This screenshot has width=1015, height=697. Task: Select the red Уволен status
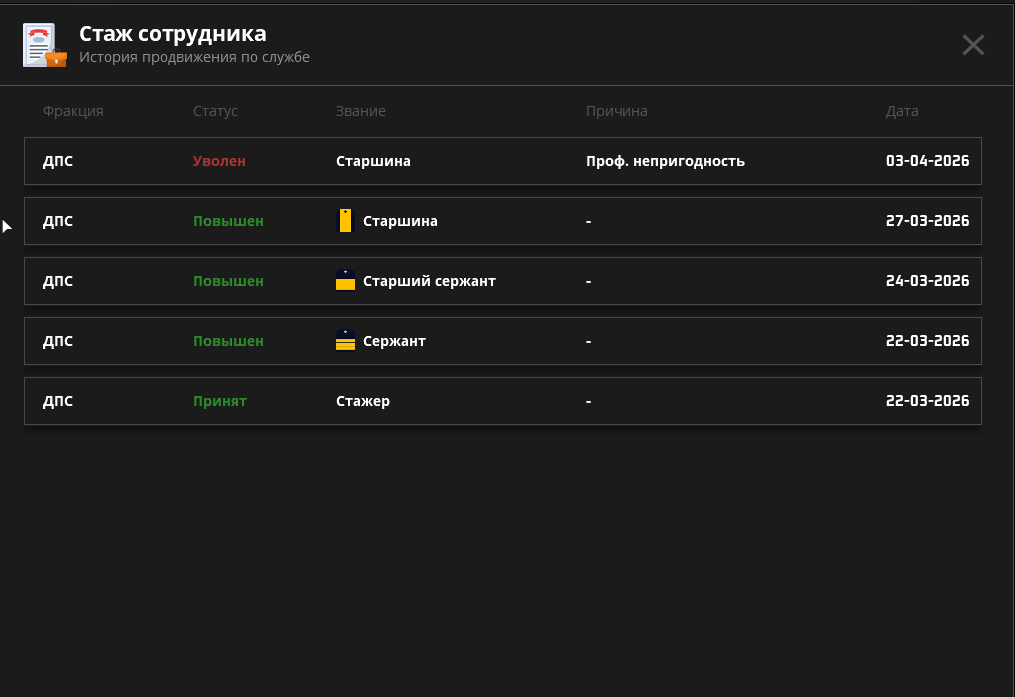point(219,161)
